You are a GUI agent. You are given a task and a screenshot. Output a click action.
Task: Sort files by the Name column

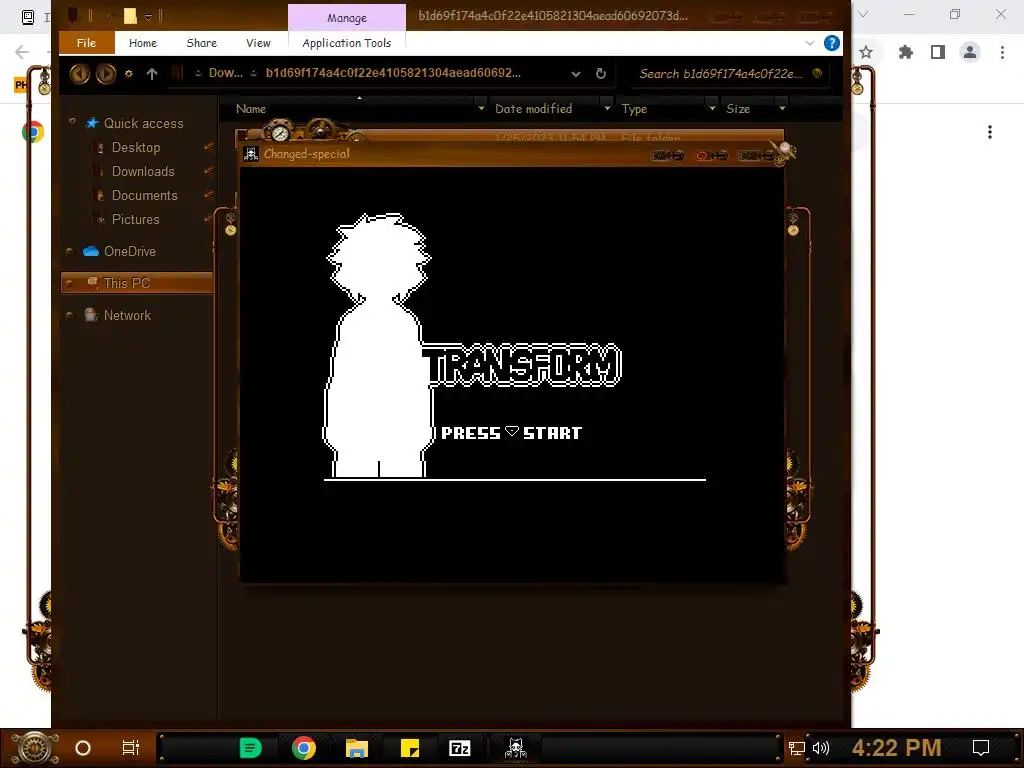coord(251,109)
